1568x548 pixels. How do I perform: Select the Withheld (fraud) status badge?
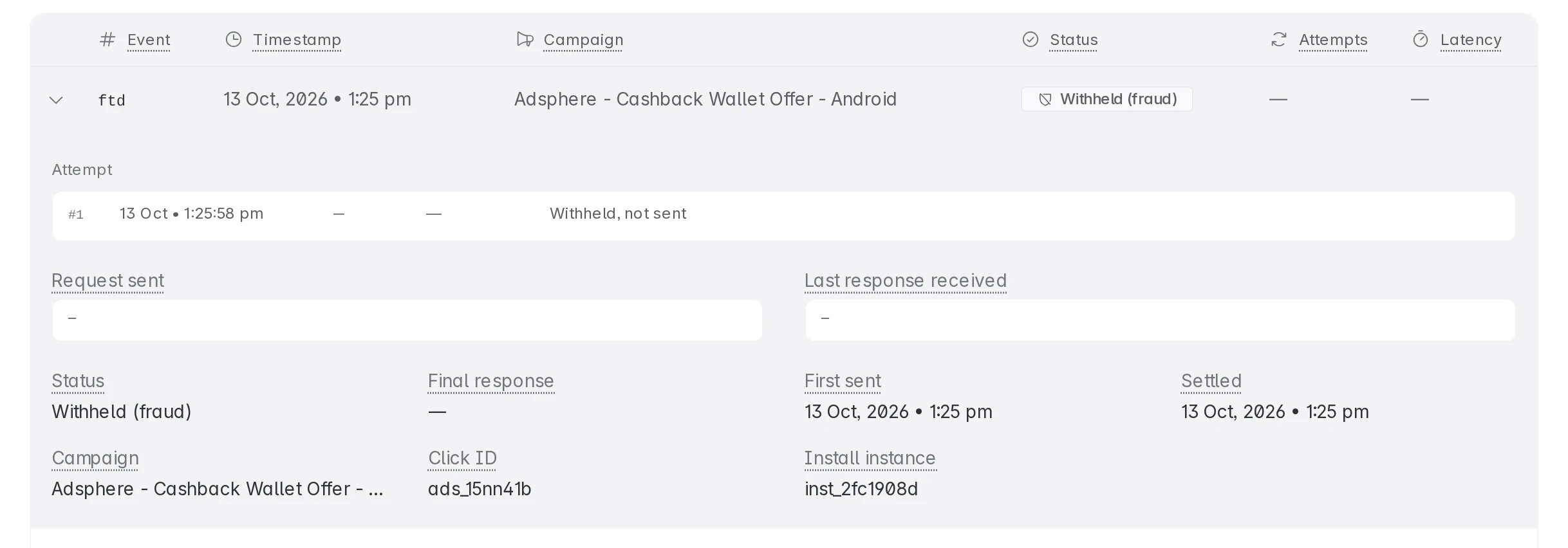pos(1107,99)
